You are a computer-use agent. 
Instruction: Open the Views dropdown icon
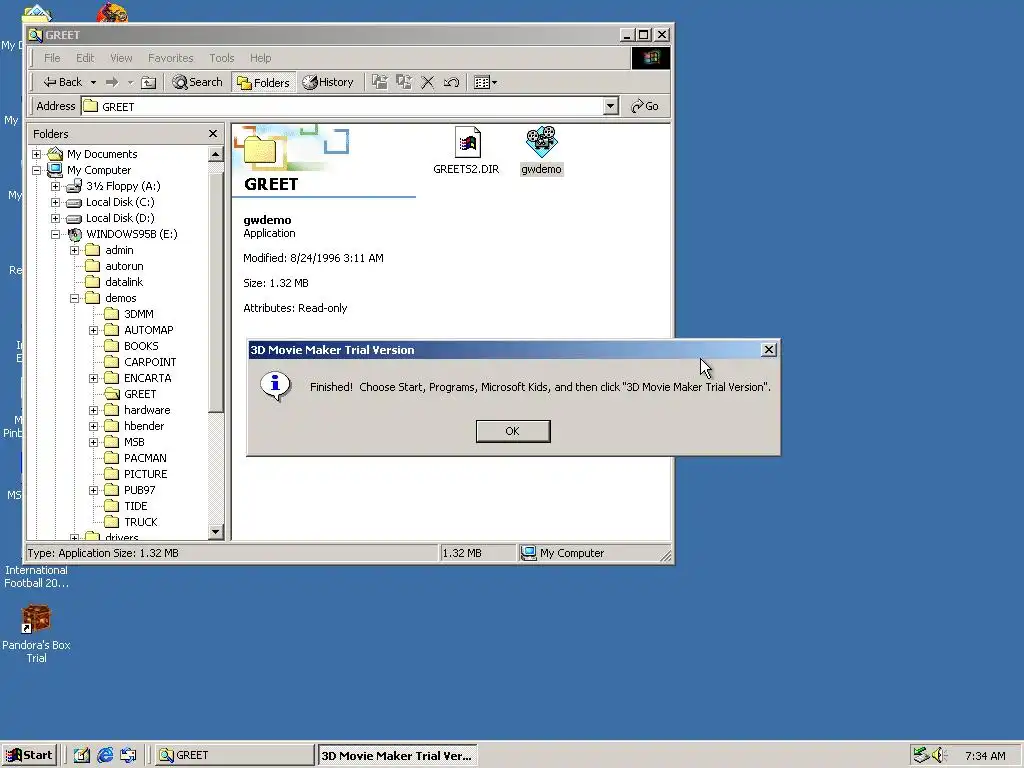pos(485,82)
